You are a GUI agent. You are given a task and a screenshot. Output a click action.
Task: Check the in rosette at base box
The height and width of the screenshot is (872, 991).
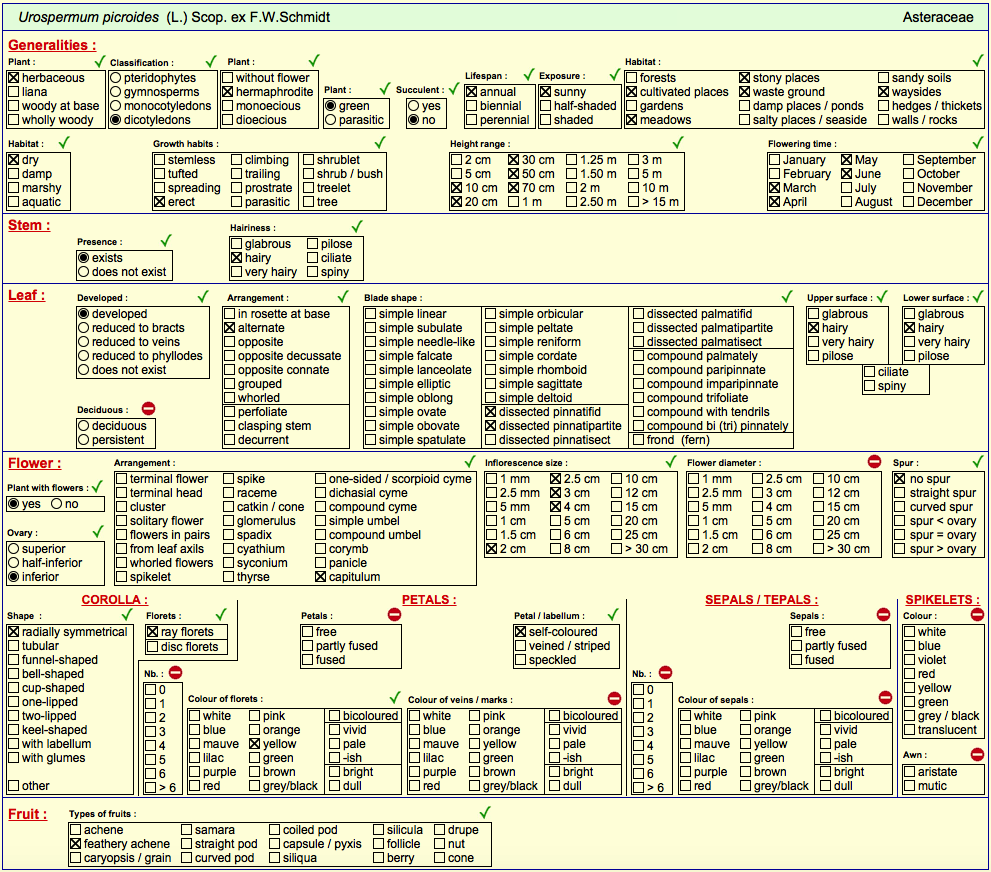pos(229,314)
